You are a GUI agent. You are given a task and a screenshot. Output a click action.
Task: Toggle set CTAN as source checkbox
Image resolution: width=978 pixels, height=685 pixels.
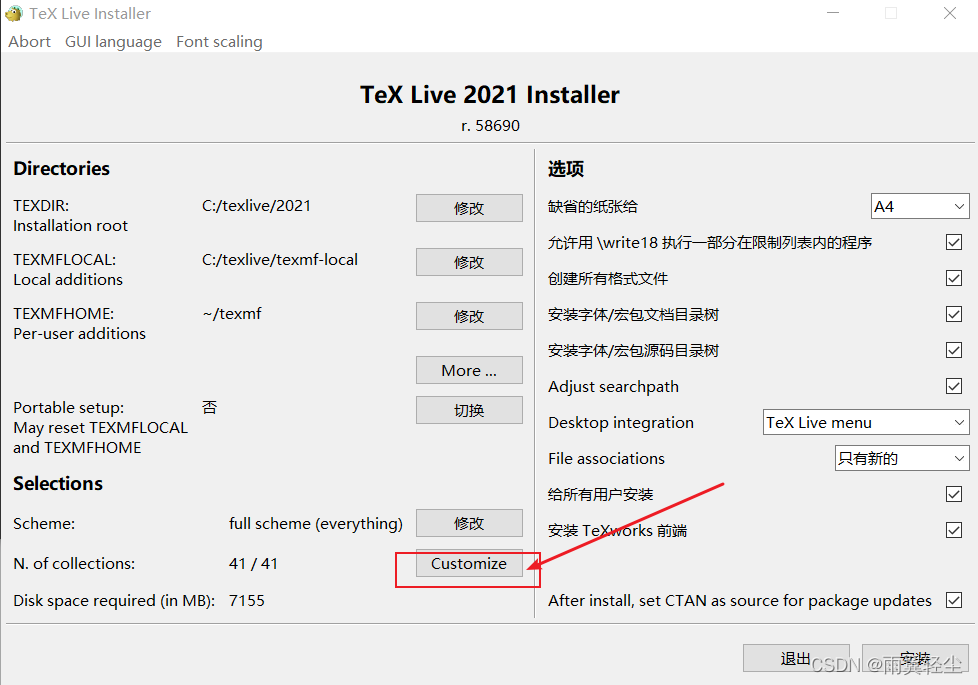tap(954, 600)
